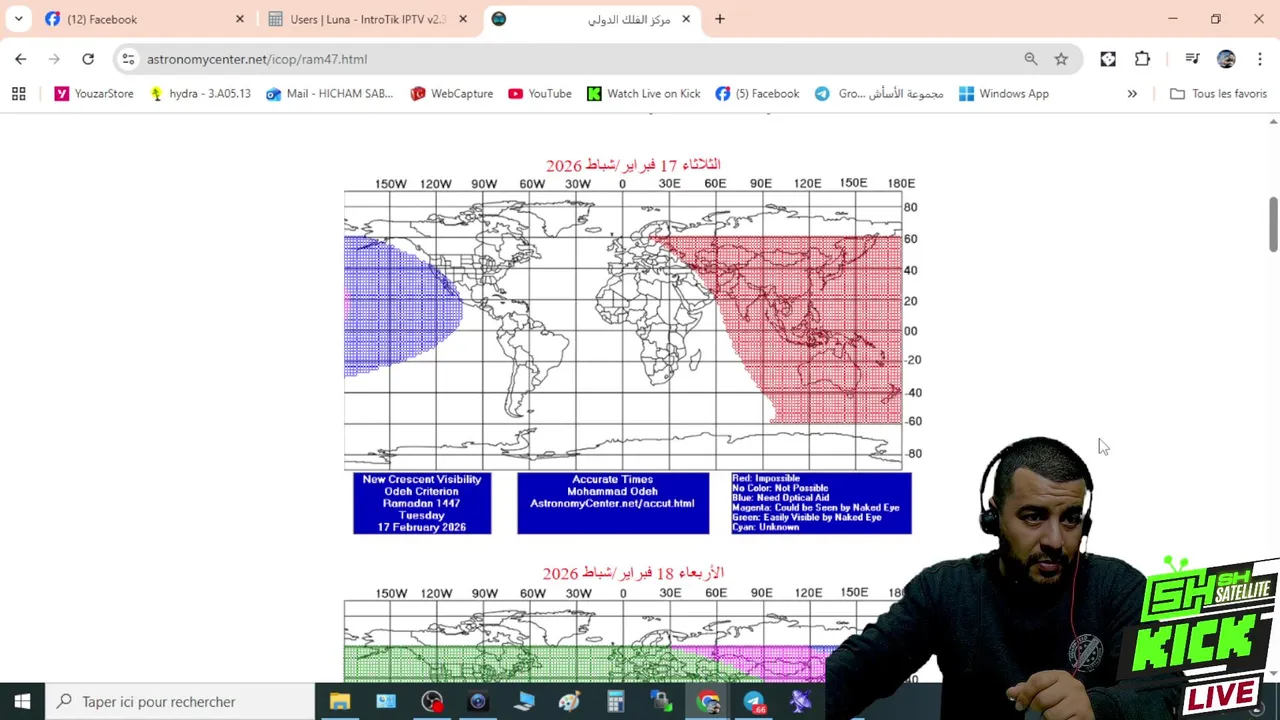Open OBS Studio from the taskbar
This screenshot has height=720, width=1280.
(432, 702)
